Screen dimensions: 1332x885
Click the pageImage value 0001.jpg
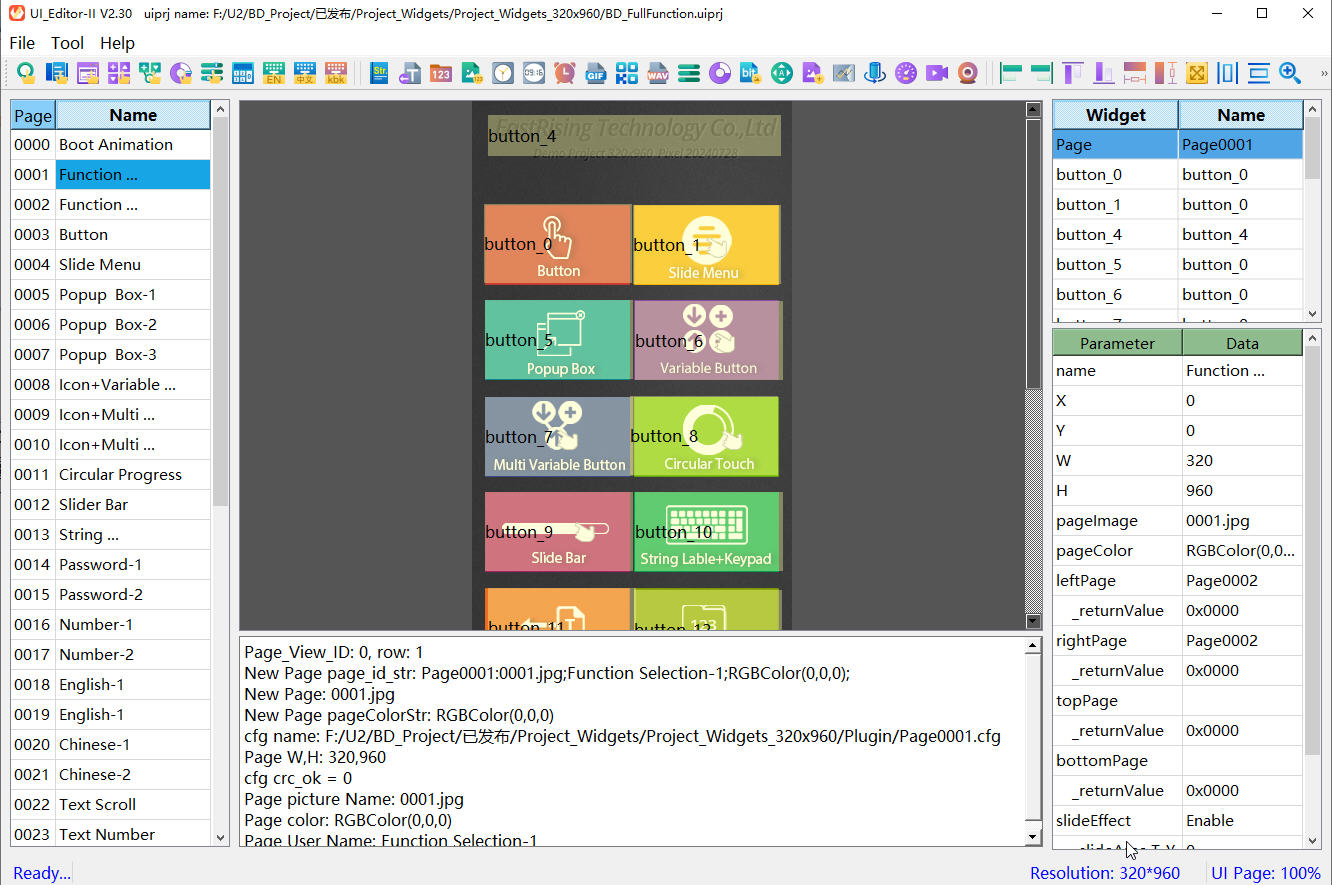click(1242, 520)
